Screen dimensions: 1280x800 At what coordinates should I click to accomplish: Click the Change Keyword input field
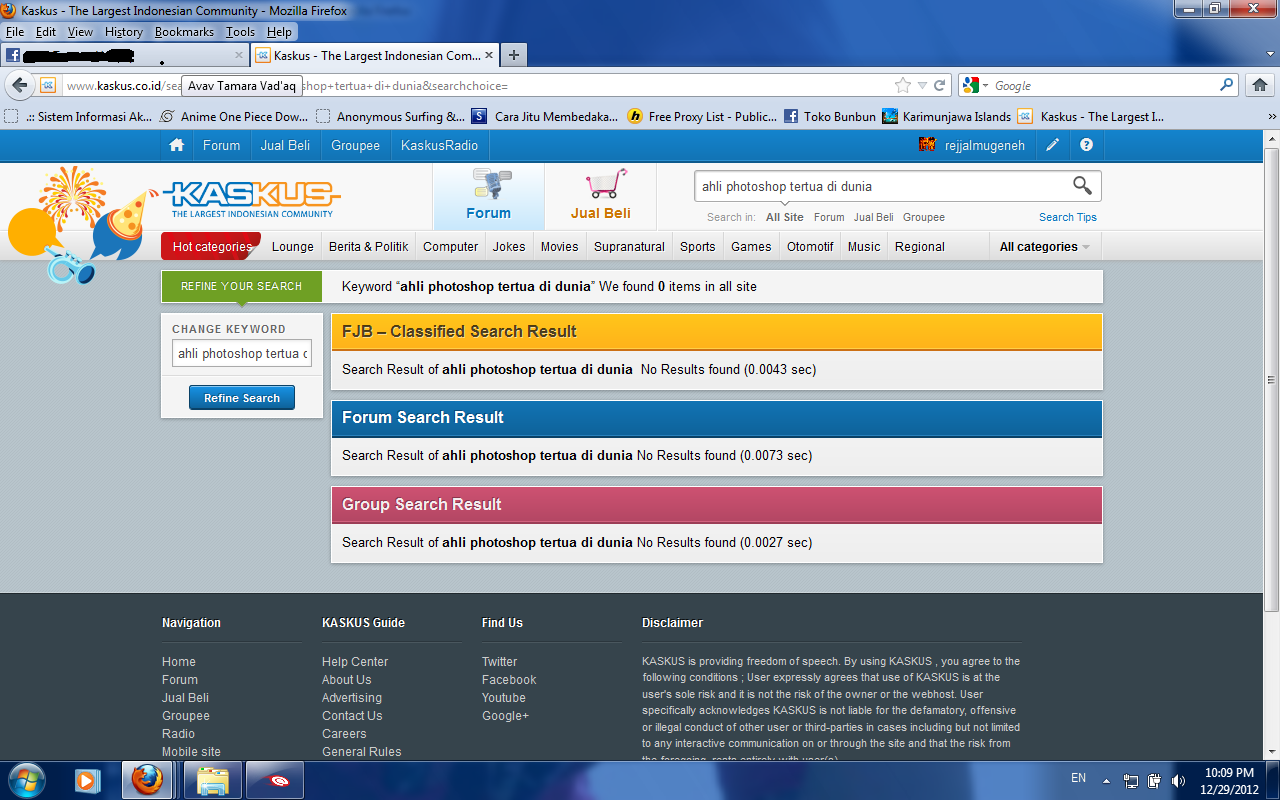point(241,354)
